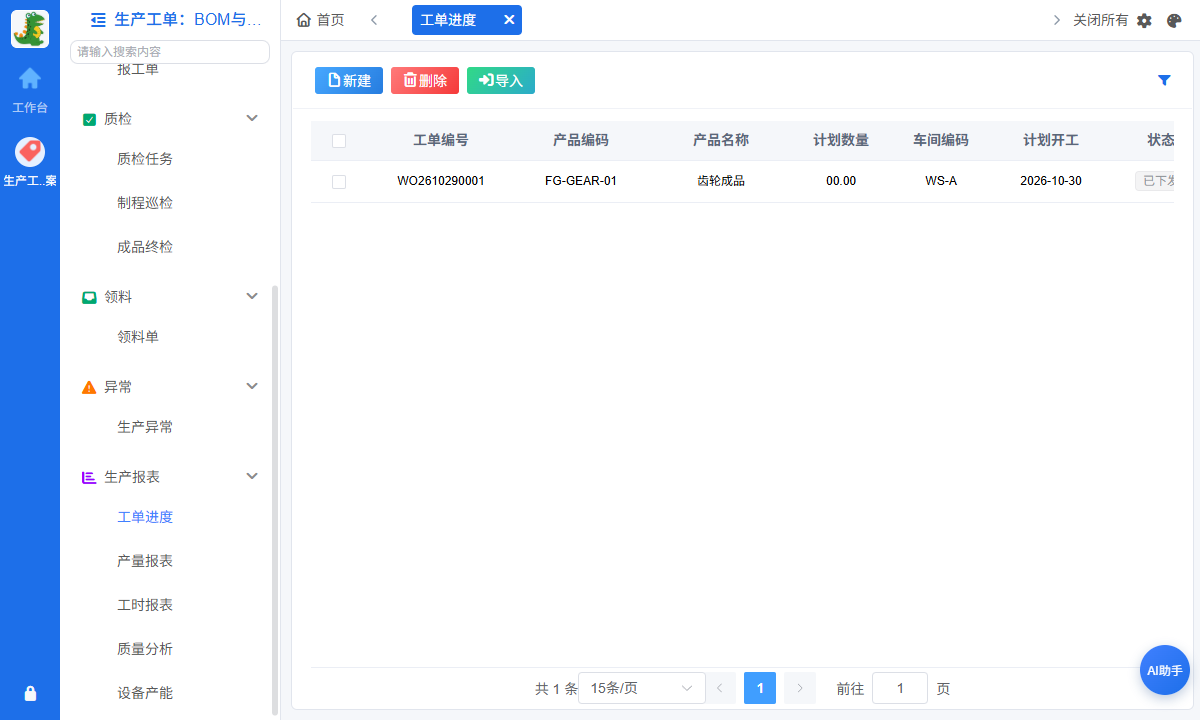
Task: Toggle the select-all header checkbox
Action: [339, 141]
